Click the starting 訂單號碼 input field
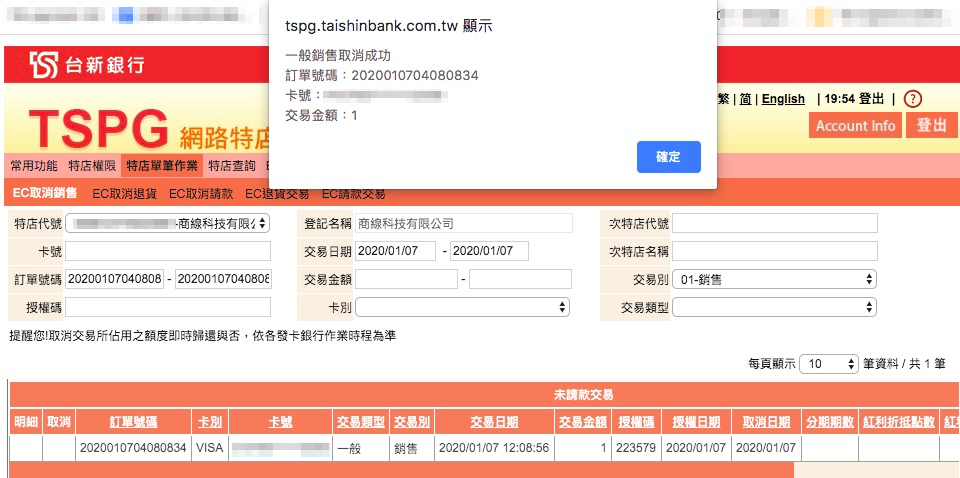 (x=114, y=279)
